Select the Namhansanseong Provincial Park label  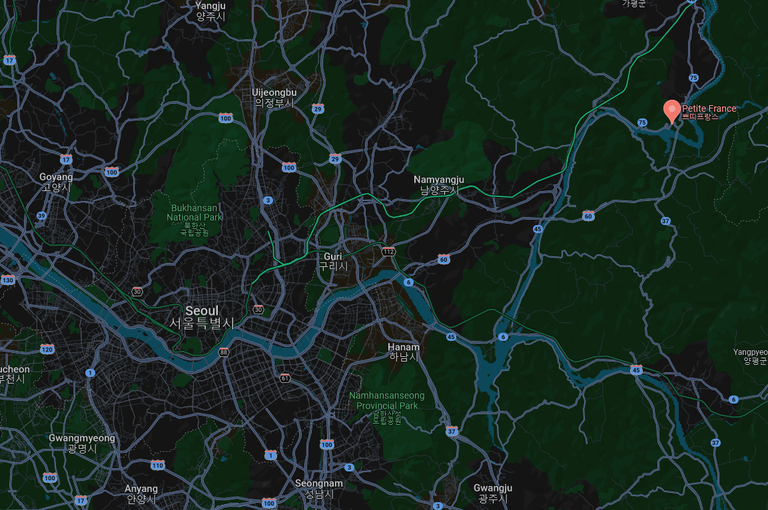point(387,408)
